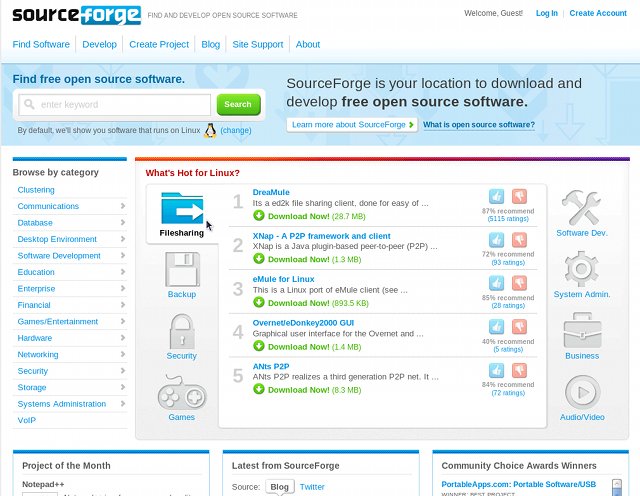Viewport: 640px width, 496px height.
Task: Give DreaMule a thumbs up
Action: [x=496, y=197]
